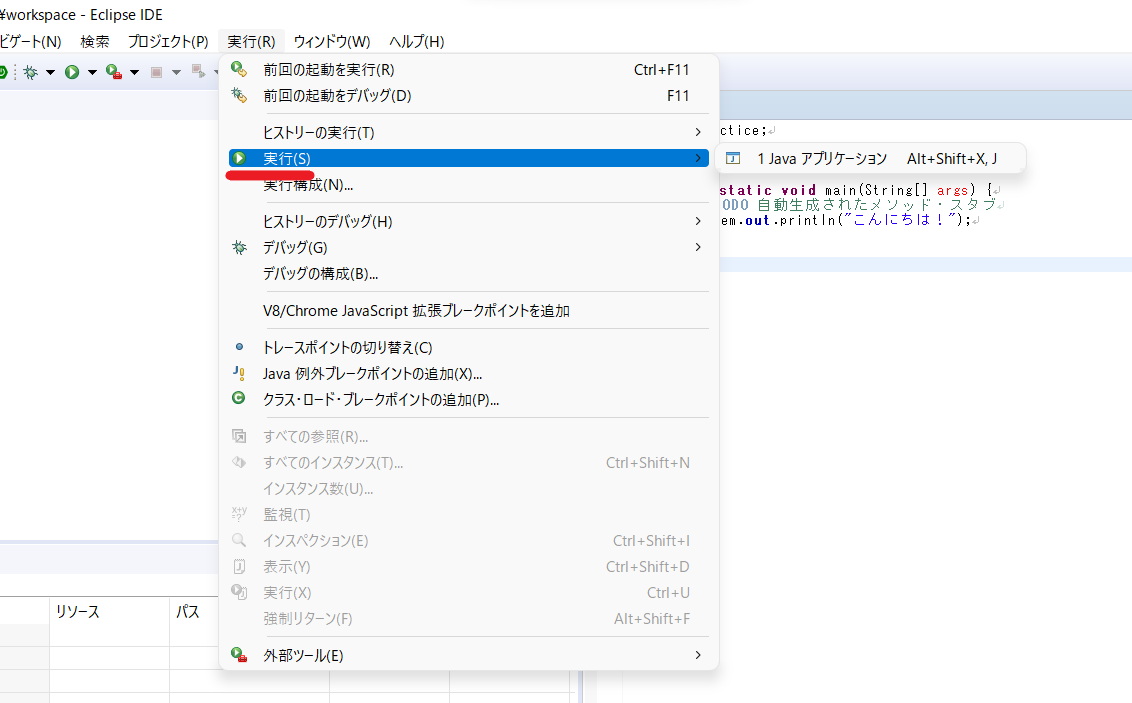The width and height of the screenshot is (1132, 703).
Task: Open the ヘルプ(H) menu
Action: point(417,42)
